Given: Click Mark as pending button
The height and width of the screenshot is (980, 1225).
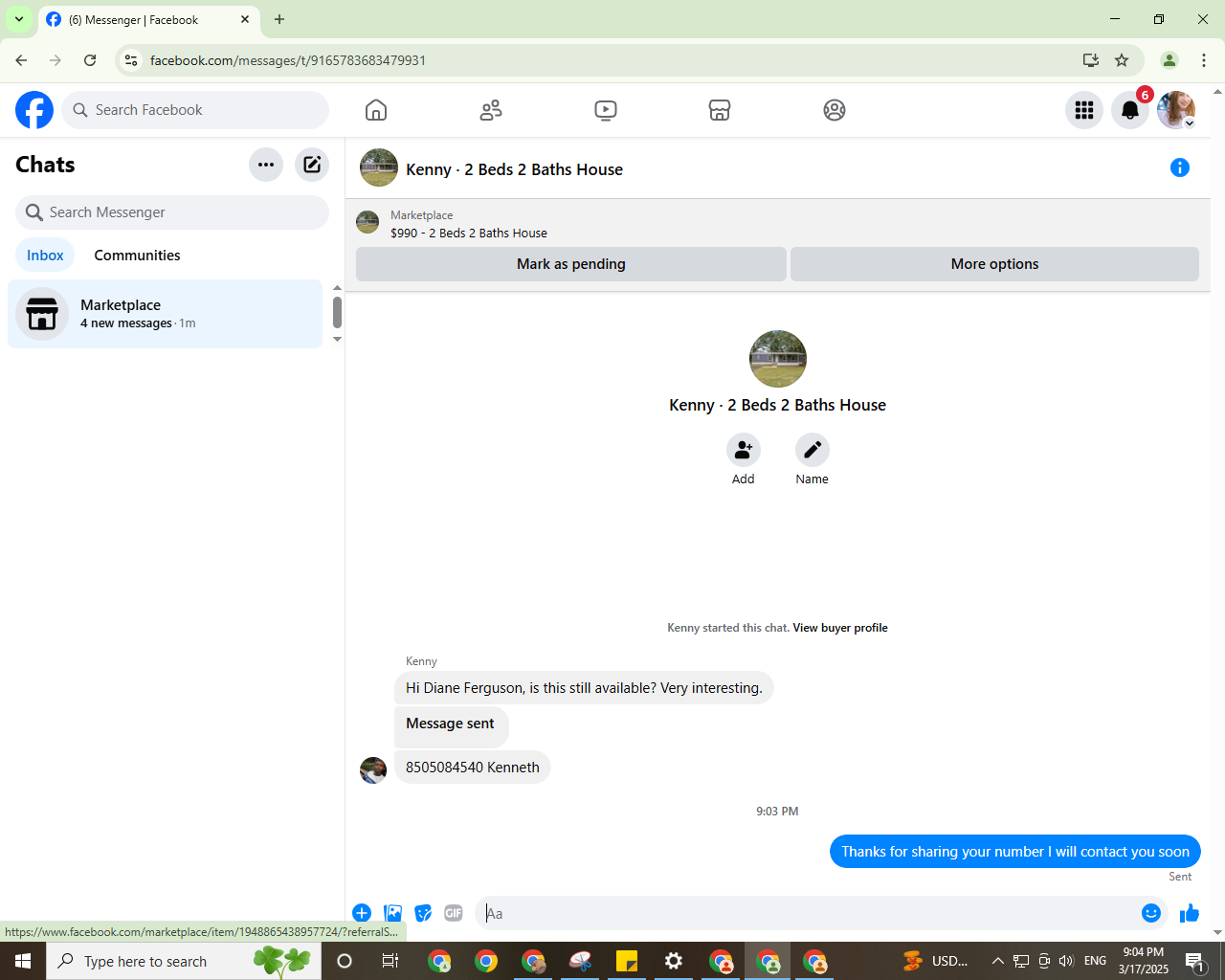Looking at the screenshot, I should (571, 264).
